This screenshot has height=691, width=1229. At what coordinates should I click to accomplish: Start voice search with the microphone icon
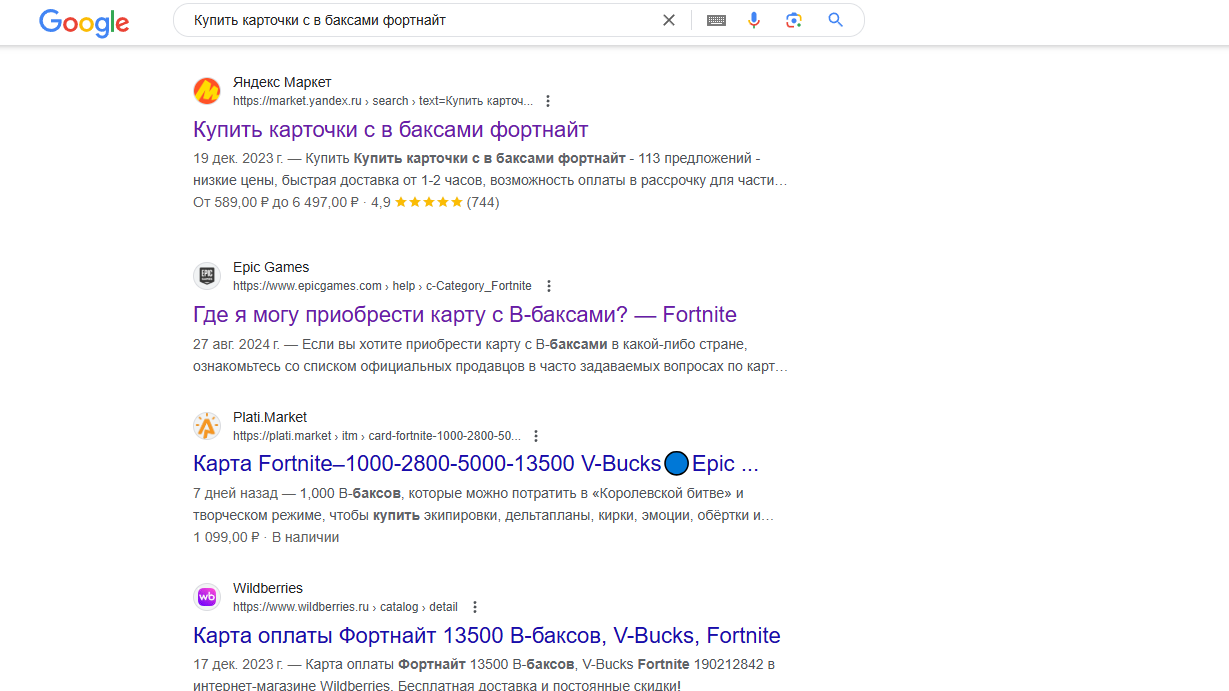[755, 20]
